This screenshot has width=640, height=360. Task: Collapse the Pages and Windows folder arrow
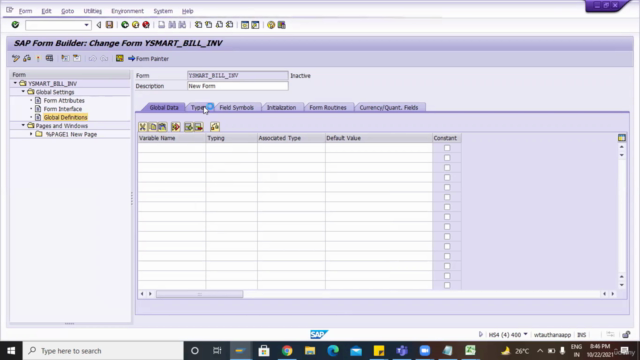23,126
